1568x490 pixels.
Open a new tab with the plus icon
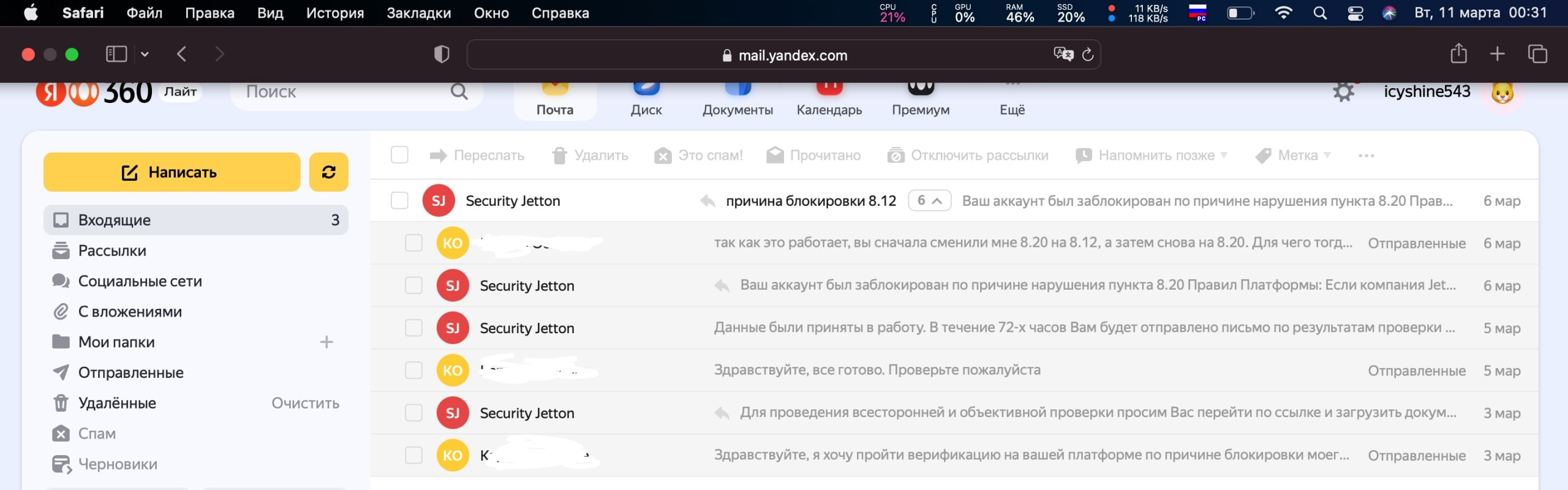(x=1497, y=54)
